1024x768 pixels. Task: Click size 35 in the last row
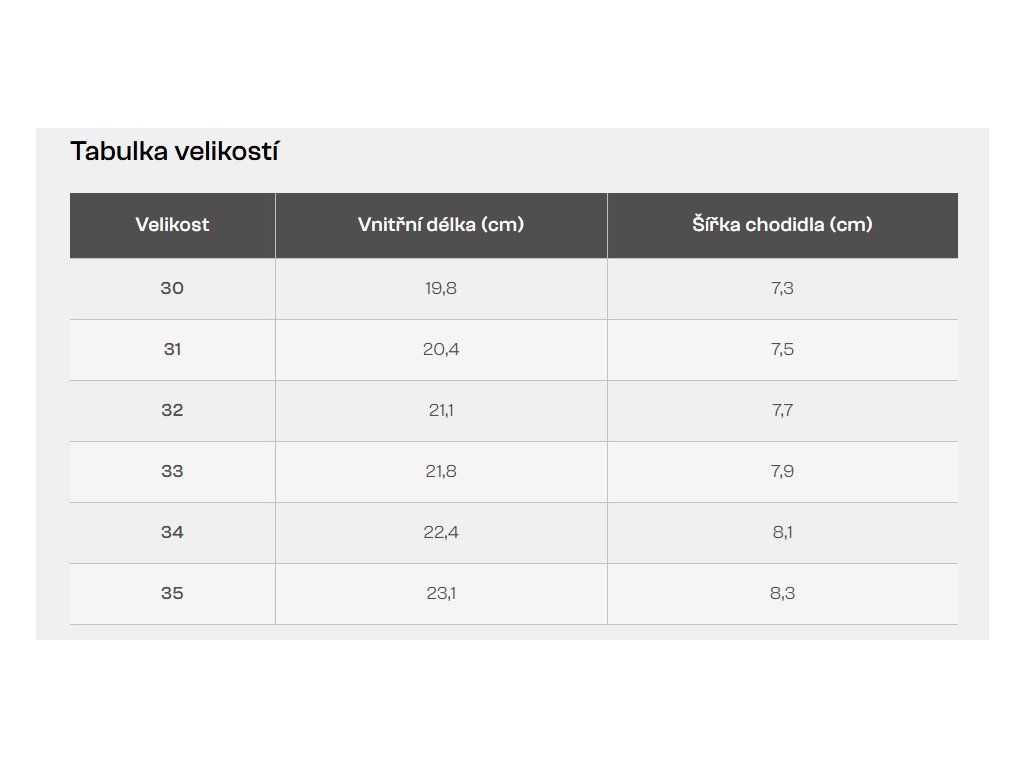point(172,594)
